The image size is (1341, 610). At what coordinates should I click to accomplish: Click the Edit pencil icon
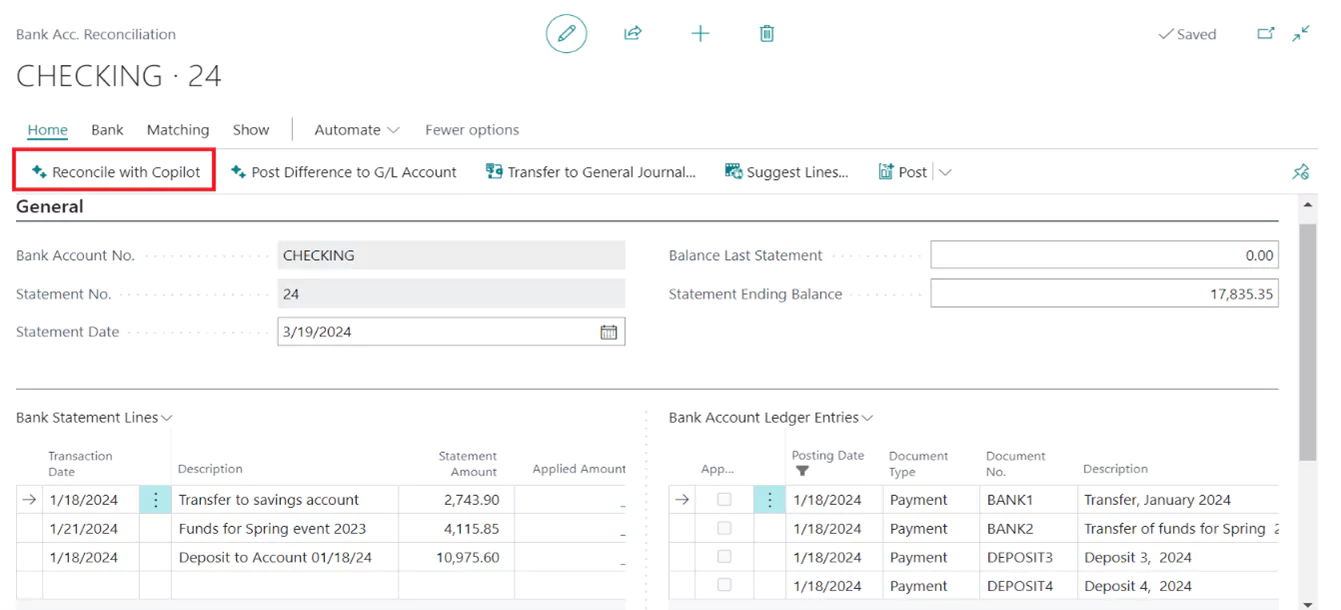pos(566,34)
